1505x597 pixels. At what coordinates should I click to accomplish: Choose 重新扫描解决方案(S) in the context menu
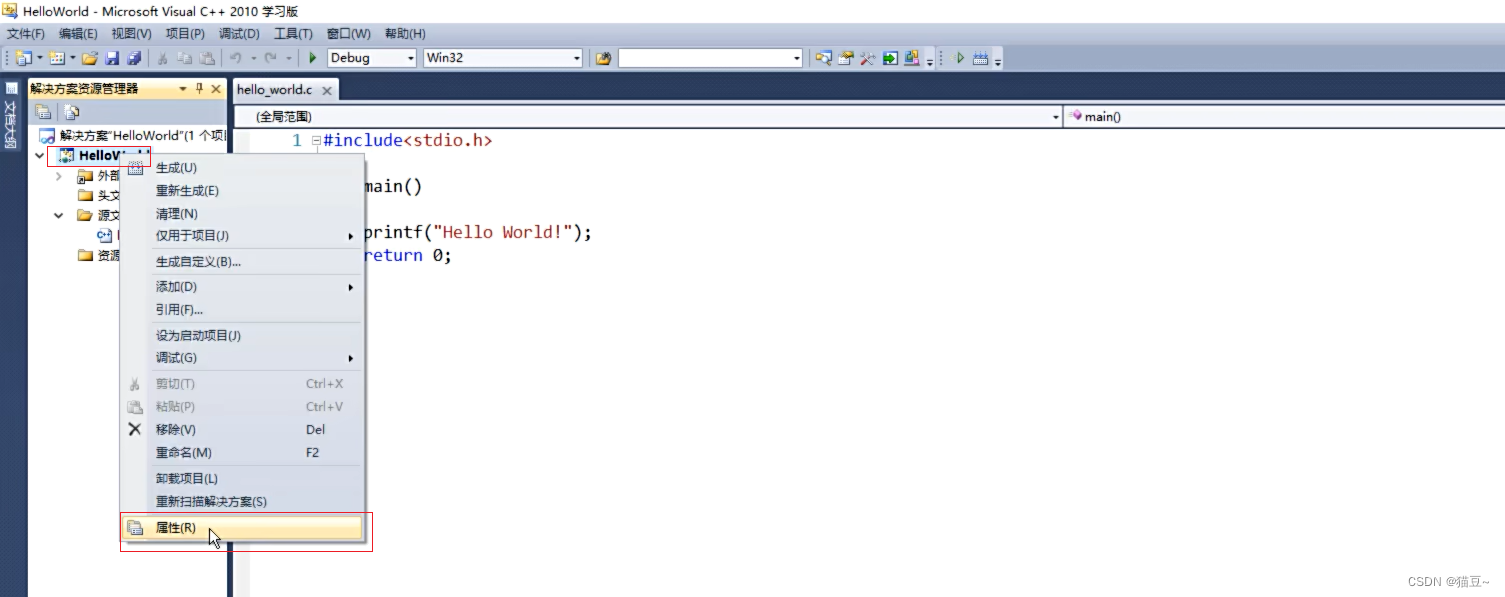(x=242, y=502)
